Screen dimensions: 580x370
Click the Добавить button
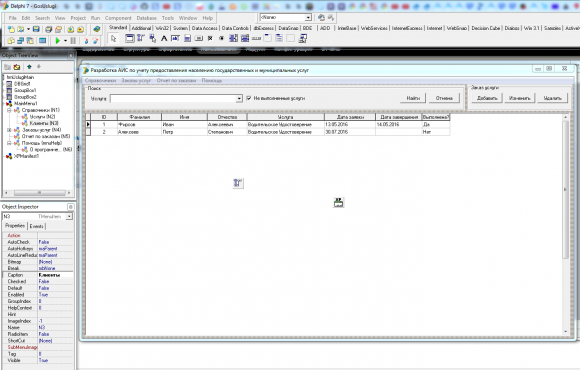tap(487, 98)
